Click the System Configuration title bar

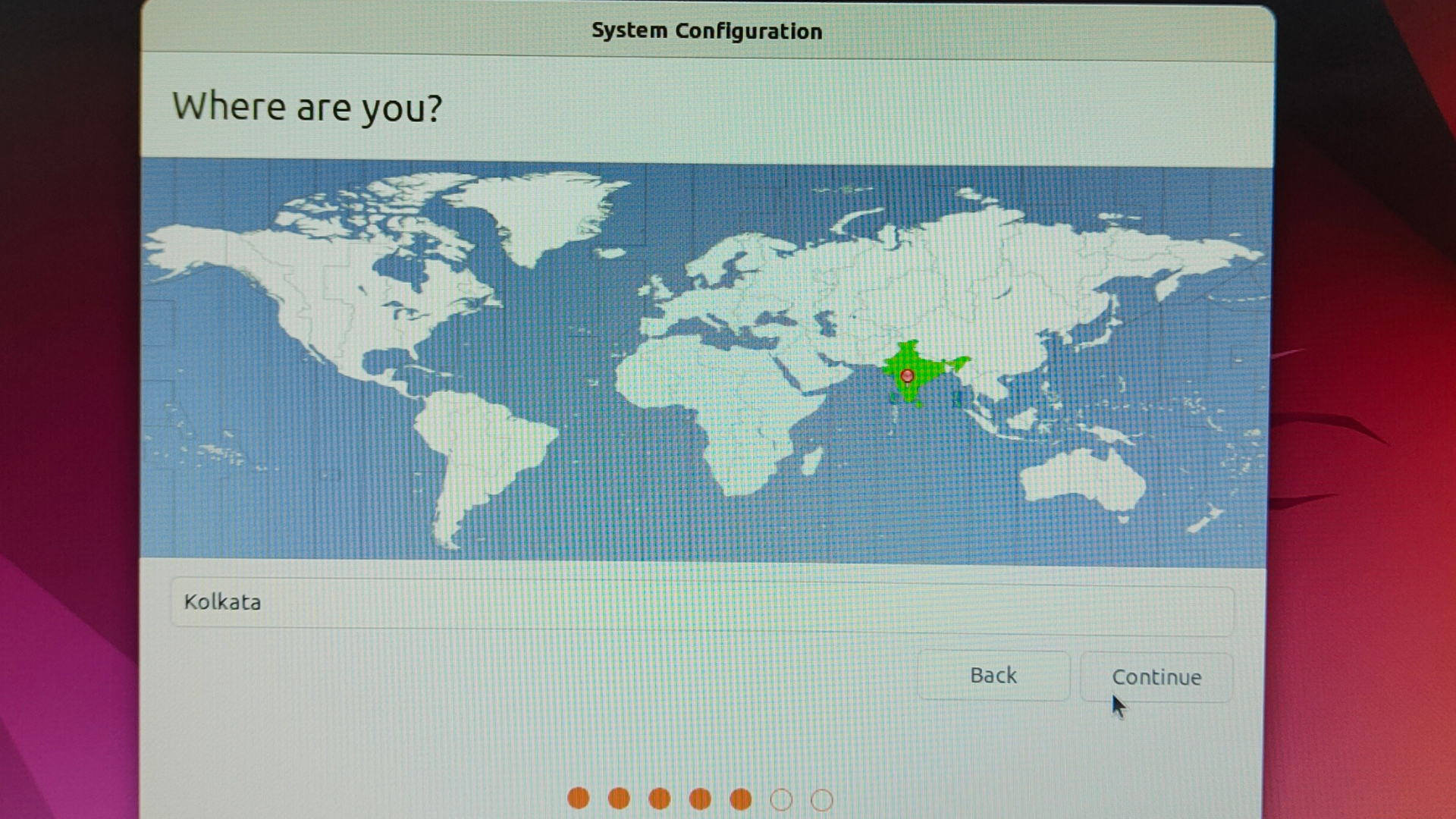tap(707, 31)
